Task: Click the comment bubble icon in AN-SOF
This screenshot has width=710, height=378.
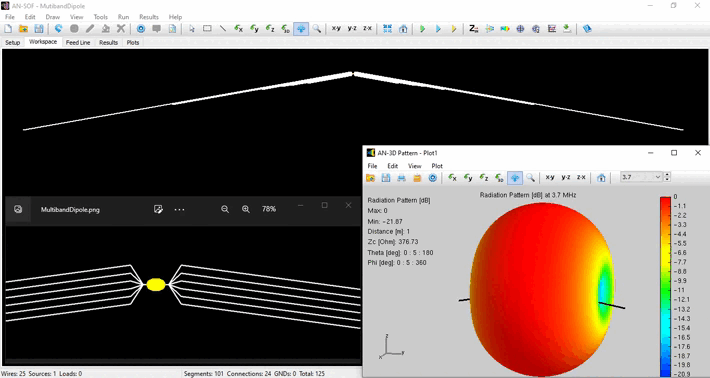Action: point(157,29)
